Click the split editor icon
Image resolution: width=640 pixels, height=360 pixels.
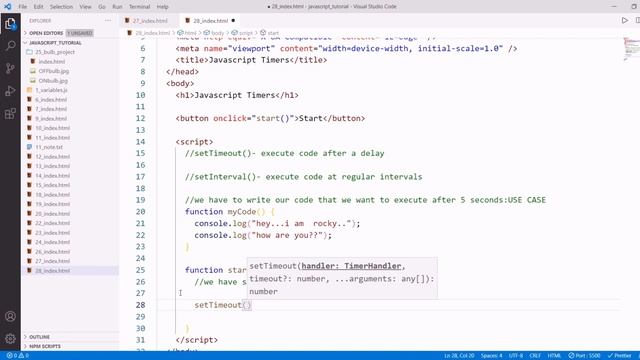click(x=637, y=20)
